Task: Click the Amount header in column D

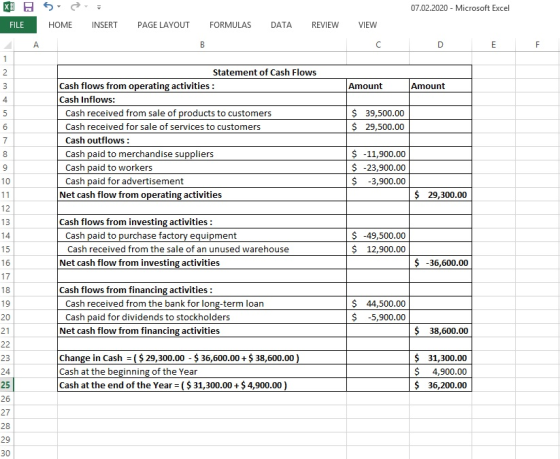Action: (x=440, y=86)
